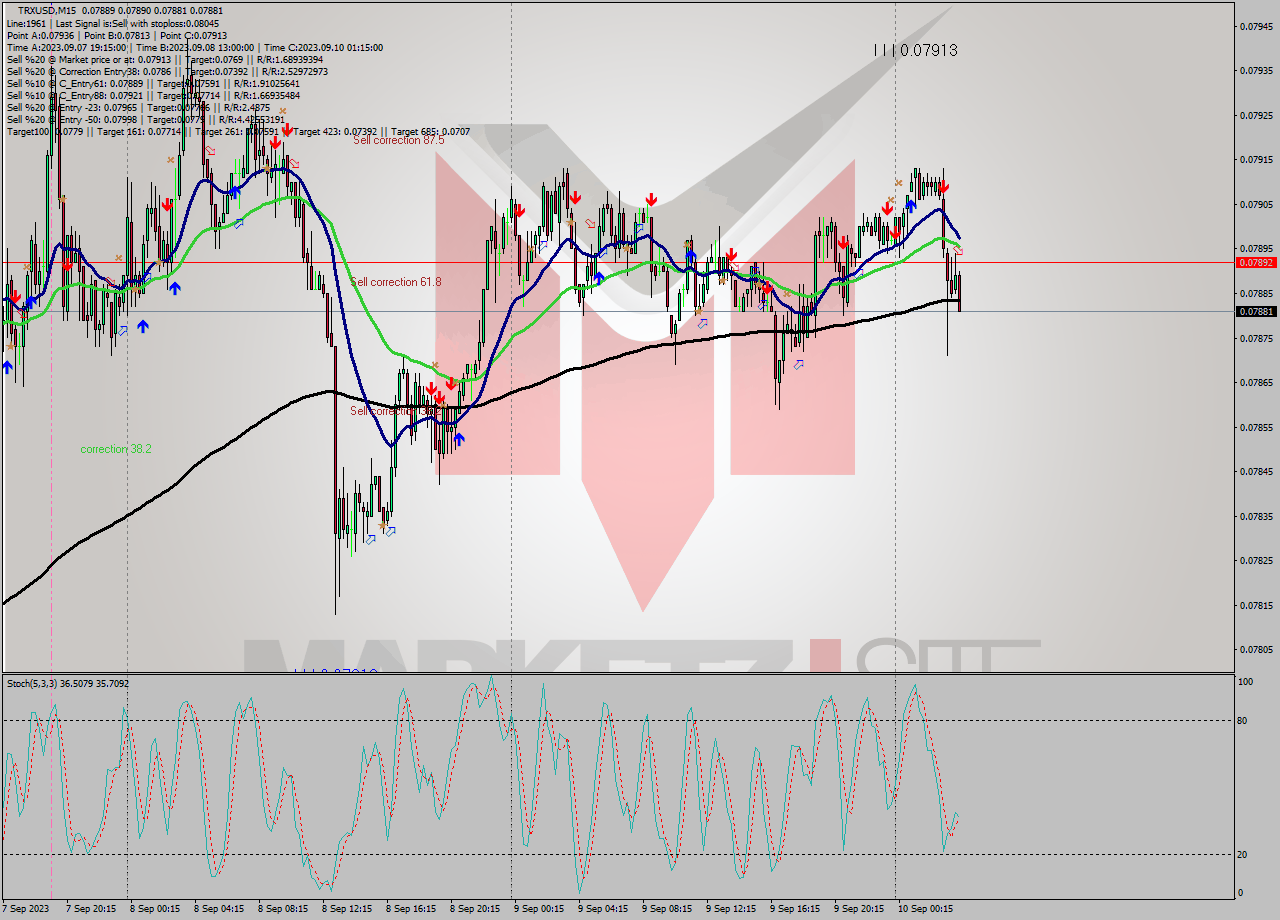This screenshot has height=920, width=1280.
Task: Click the red sell arrow beside 'Sell correction 87.5'
Action: tap(287, 130)
